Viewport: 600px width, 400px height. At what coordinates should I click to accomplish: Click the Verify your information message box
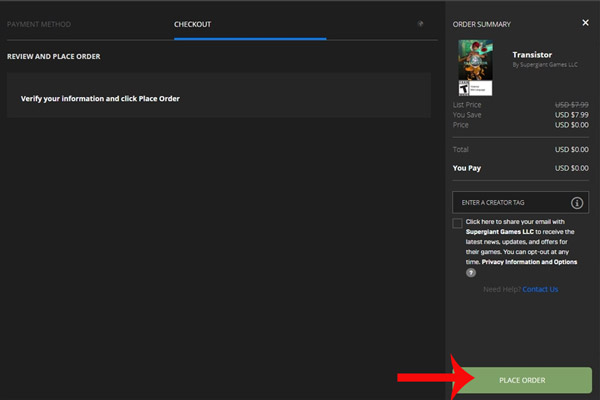(218, 99)
